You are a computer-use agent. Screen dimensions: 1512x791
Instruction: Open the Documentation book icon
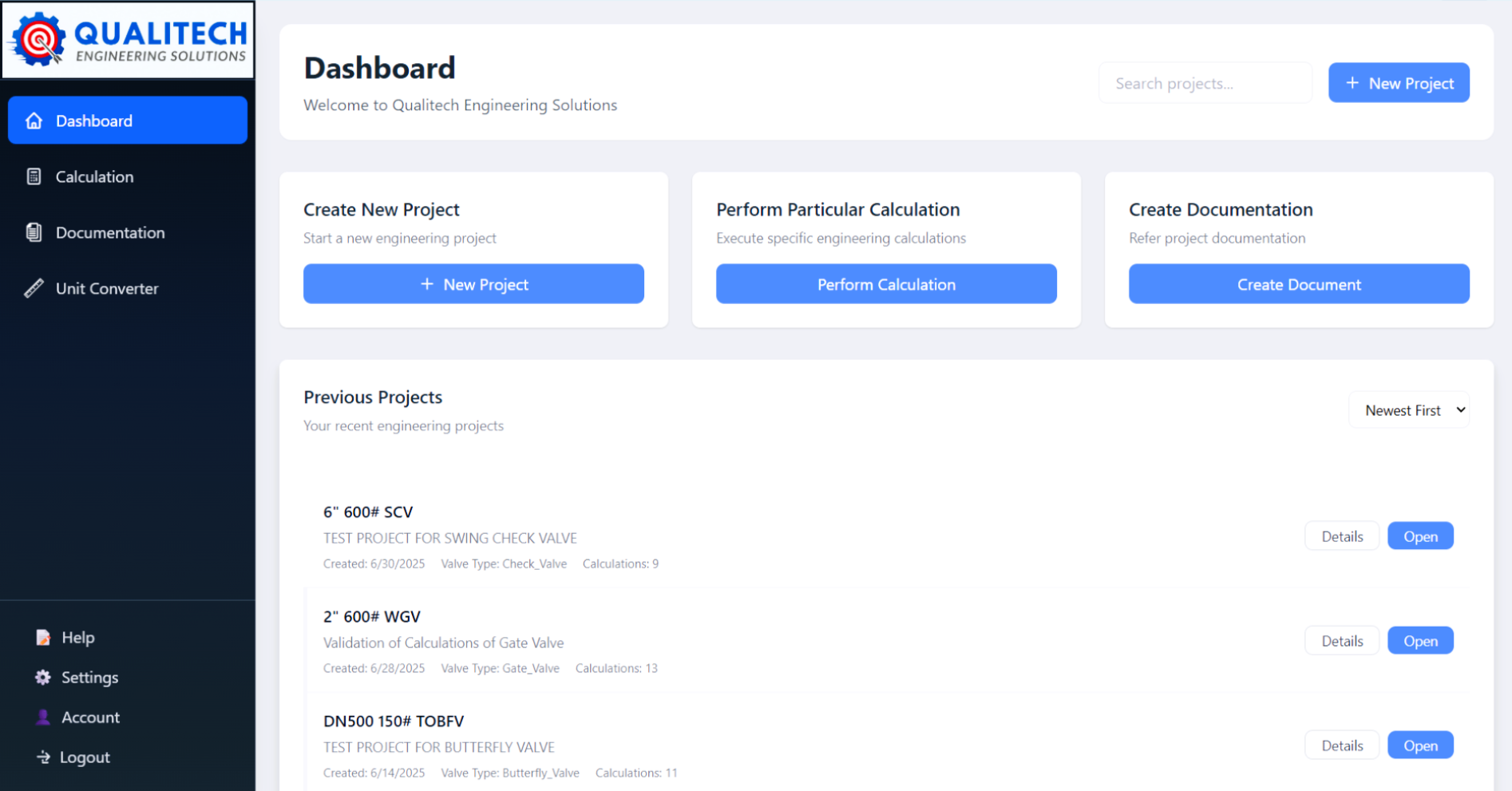click(34, 232)
